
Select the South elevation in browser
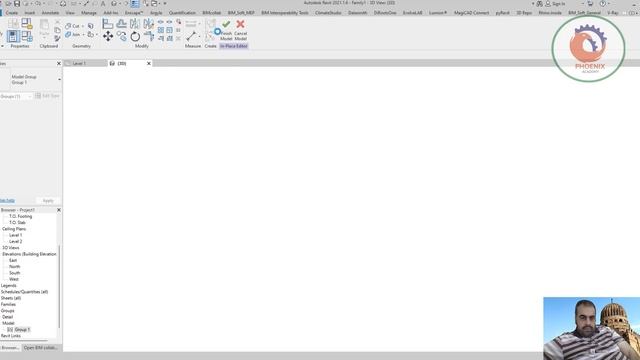(14, 273)
